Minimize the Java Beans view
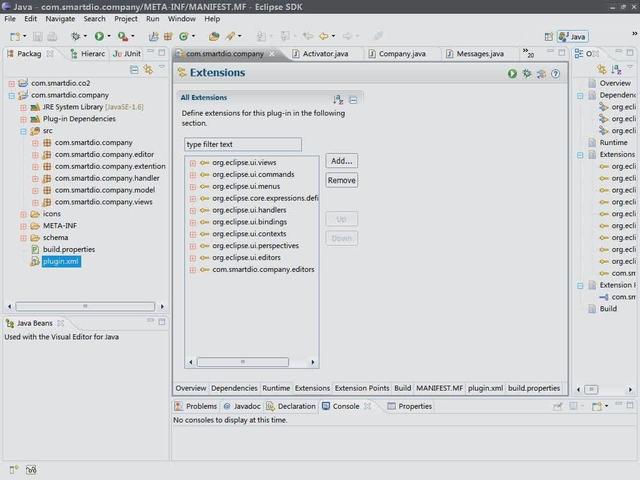Viewport: 640px width, 480px height. [151, 322]
